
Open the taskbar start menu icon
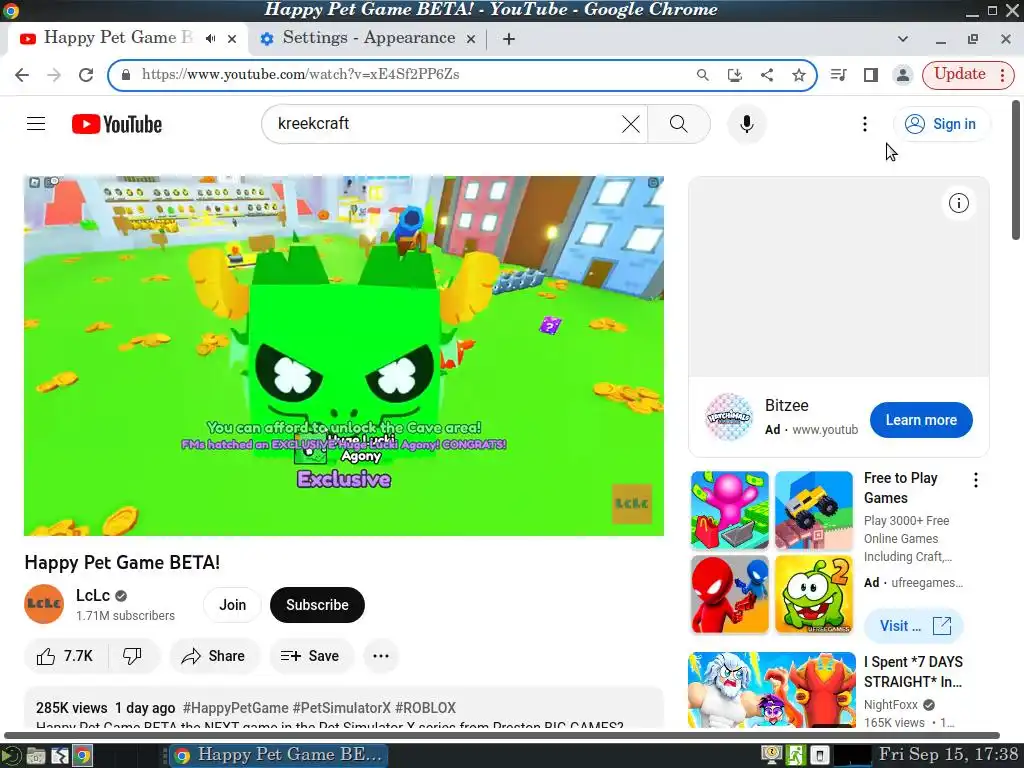click(11, 756)
